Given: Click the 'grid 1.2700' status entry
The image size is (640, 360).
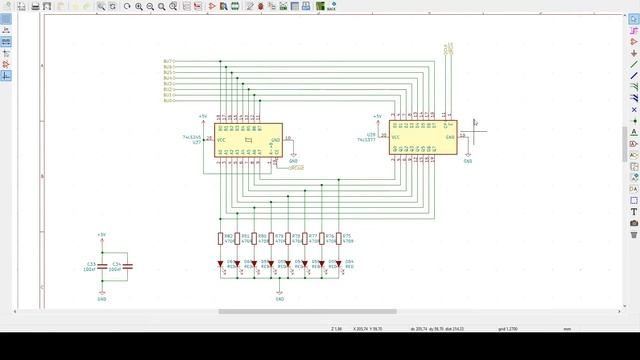Looking at the screenshot, I should pos(508,329).
